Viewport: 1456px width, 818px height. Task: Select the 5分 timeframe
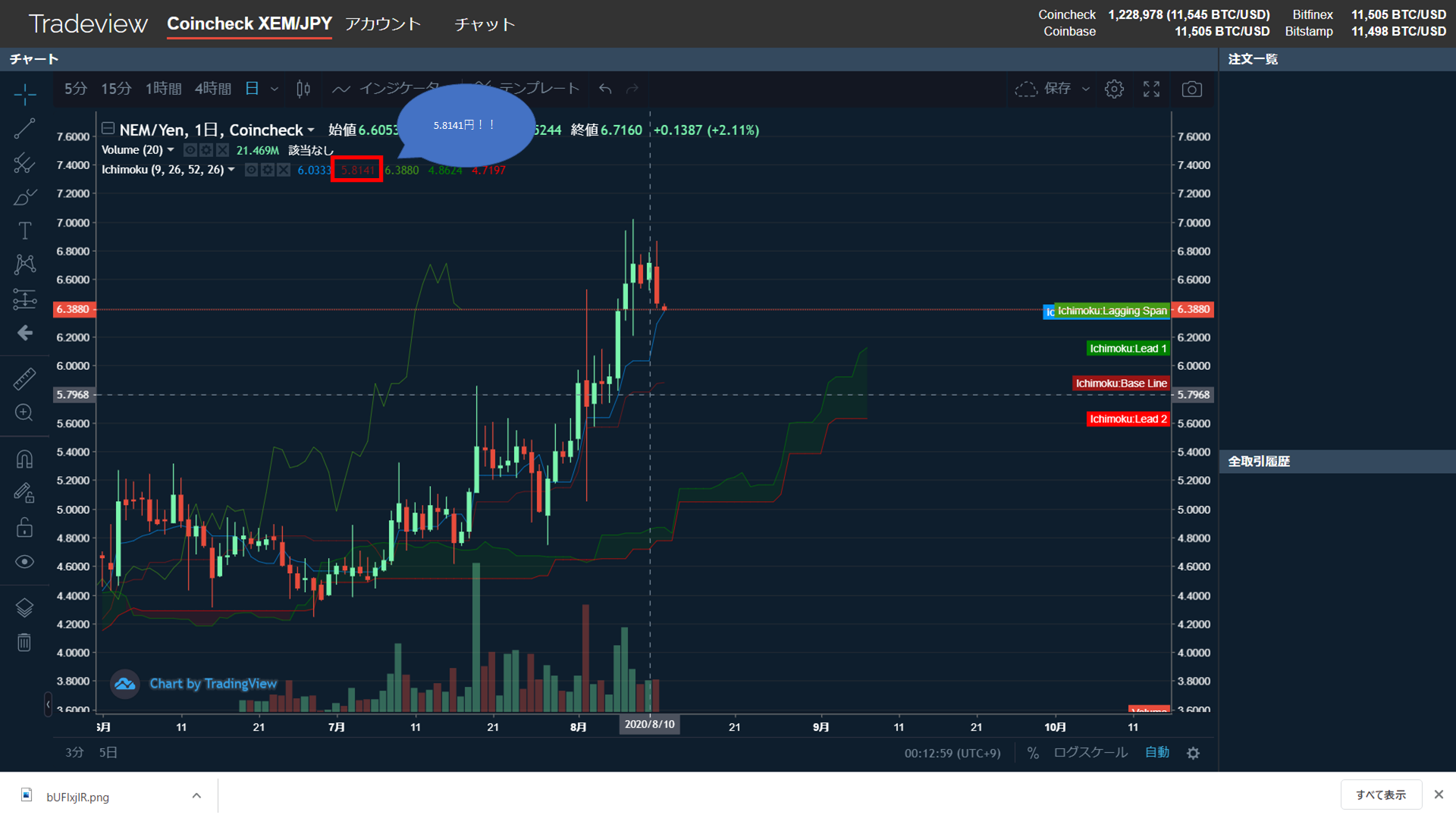(75, 89)
